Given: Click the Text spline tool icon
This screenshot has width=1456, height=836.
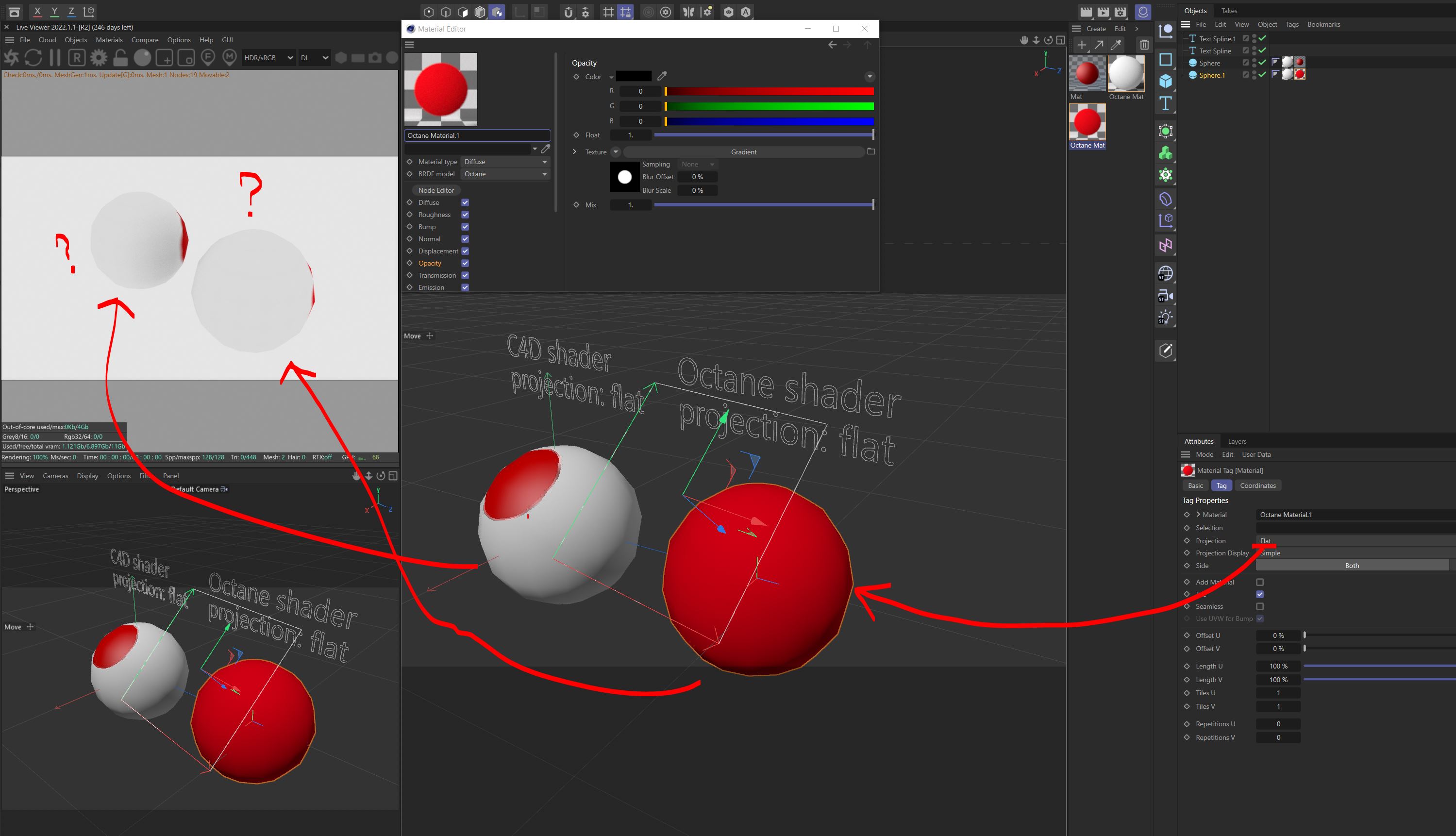Looking at the screenshot, I should (1166, 103).
